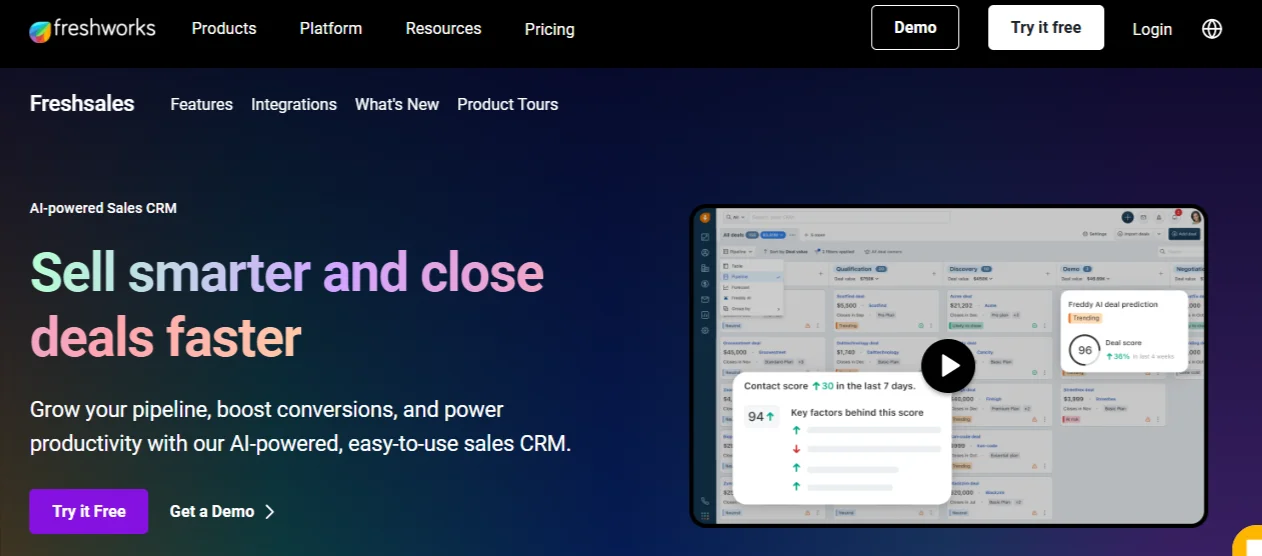Click the Freshsales dashboard video thumbnail
1262x556 pixels.
tap(948, 366)
